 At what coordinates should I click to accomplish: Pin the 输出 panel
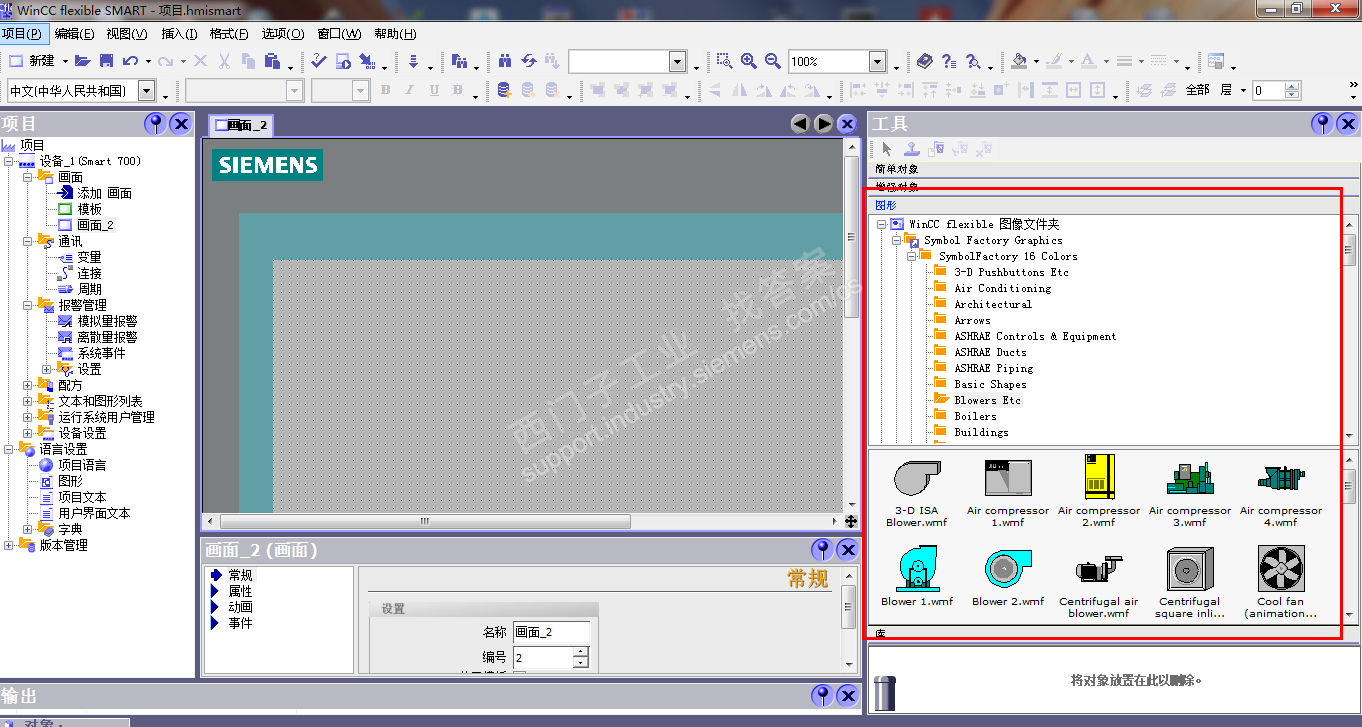coord(822,696)
